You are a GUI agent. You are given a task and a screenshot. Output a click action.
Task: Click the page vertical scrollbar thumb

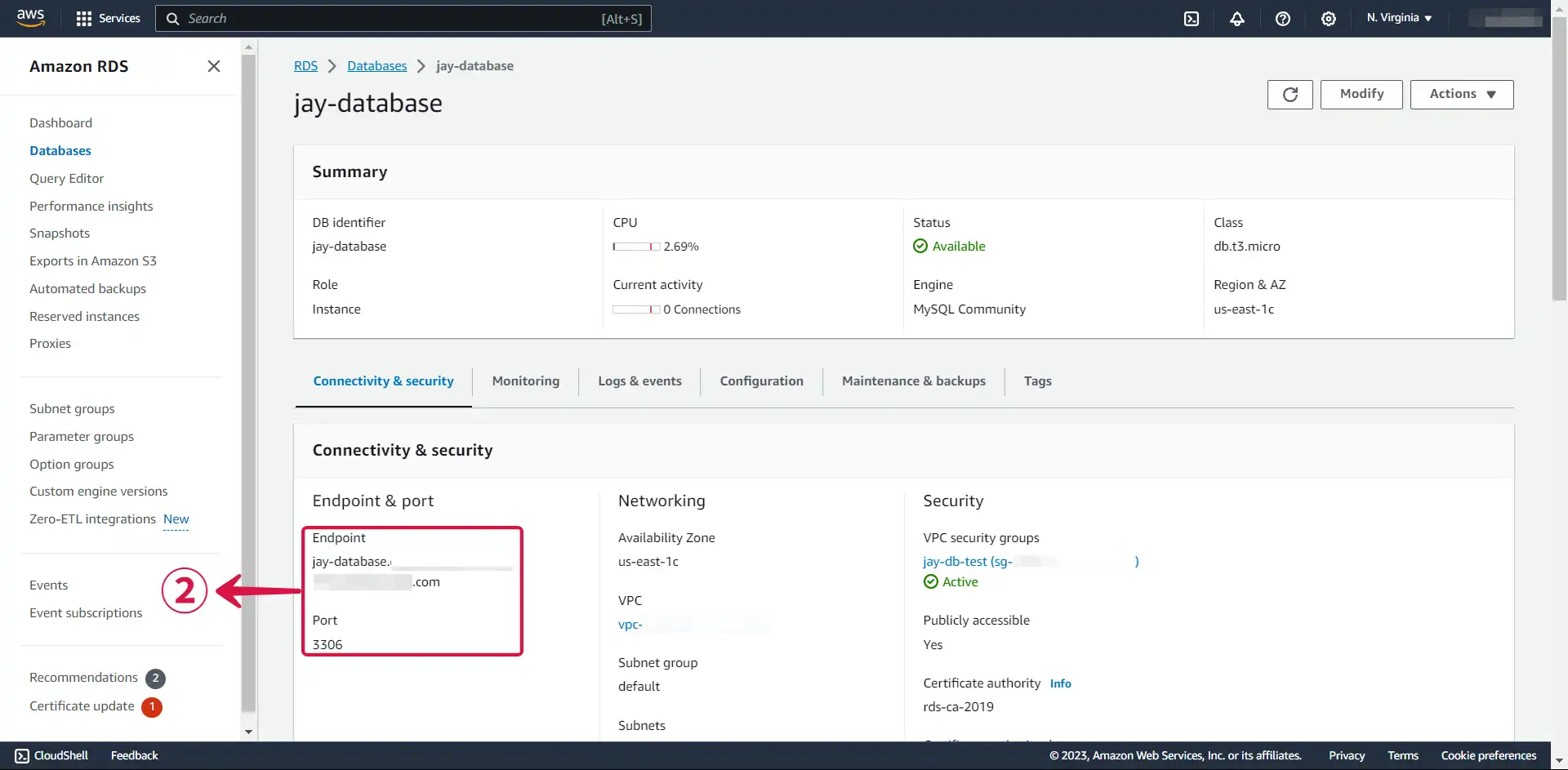1559,159
